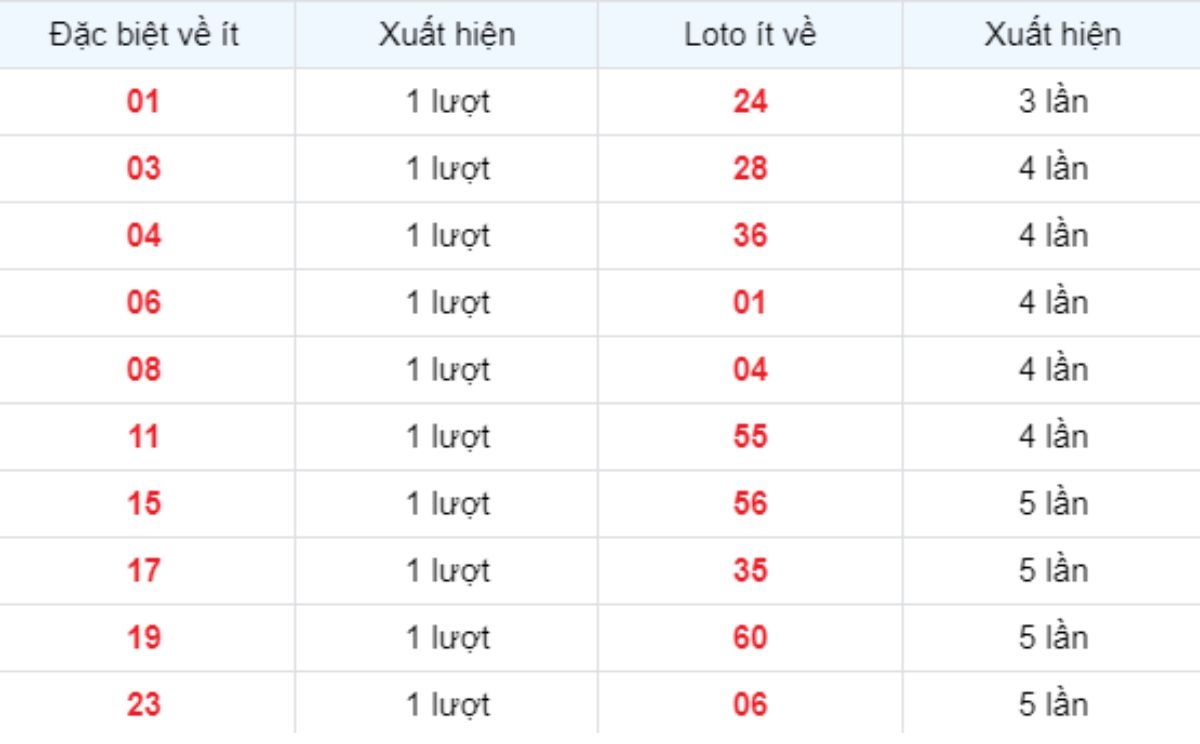
Task: Select red number 01 in special column
Action: [144, 101]
